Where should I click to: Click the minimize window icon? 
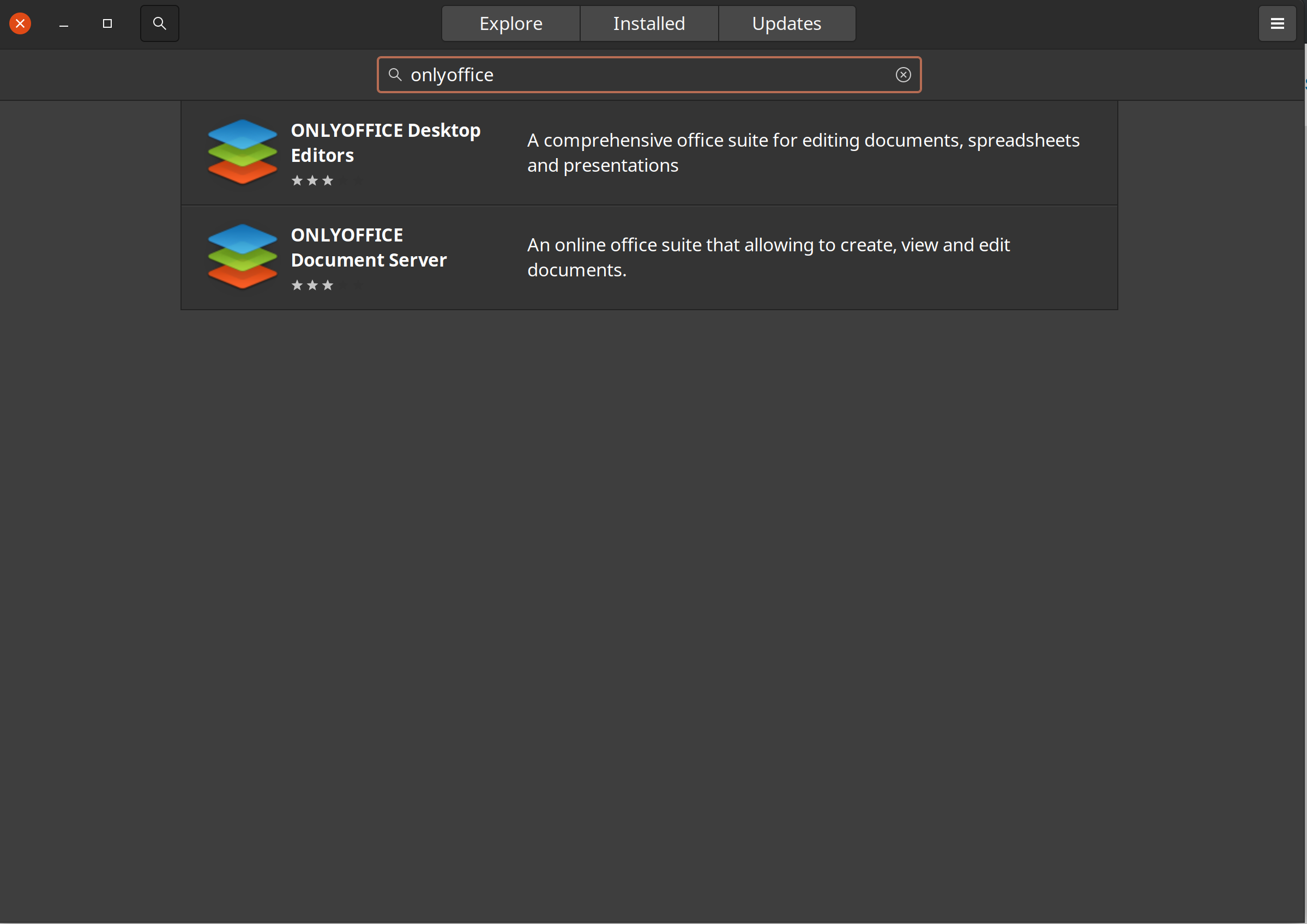tap(64, 23)
